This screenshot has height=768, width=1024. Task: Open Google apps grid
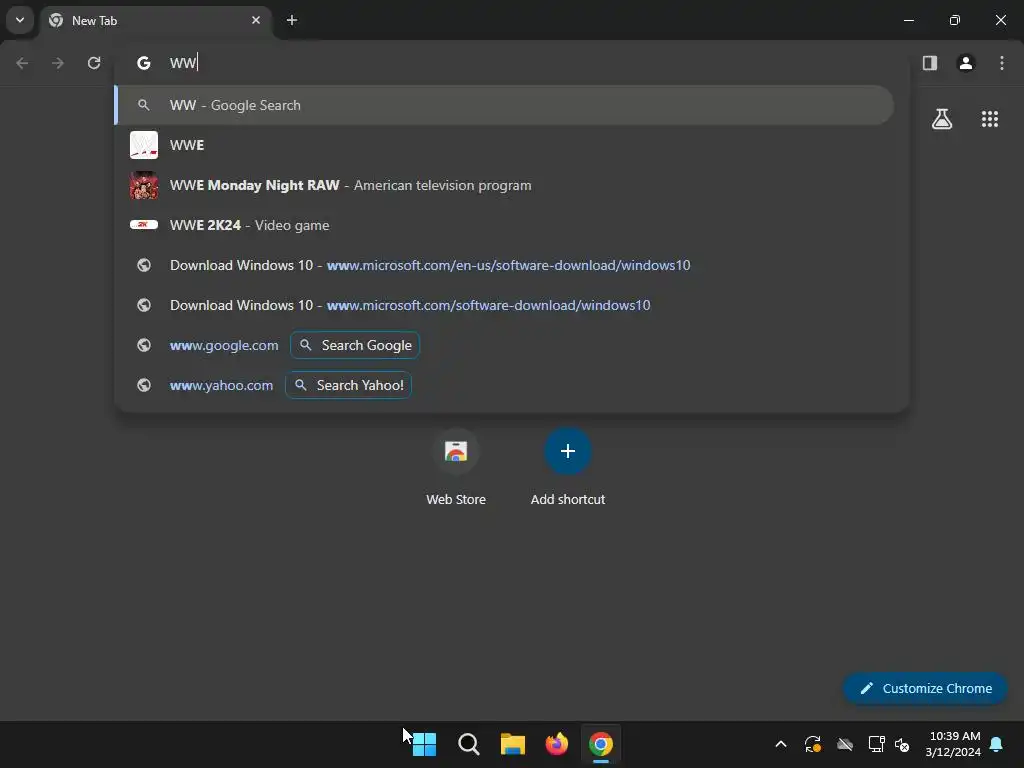click(x=990, y=119)
